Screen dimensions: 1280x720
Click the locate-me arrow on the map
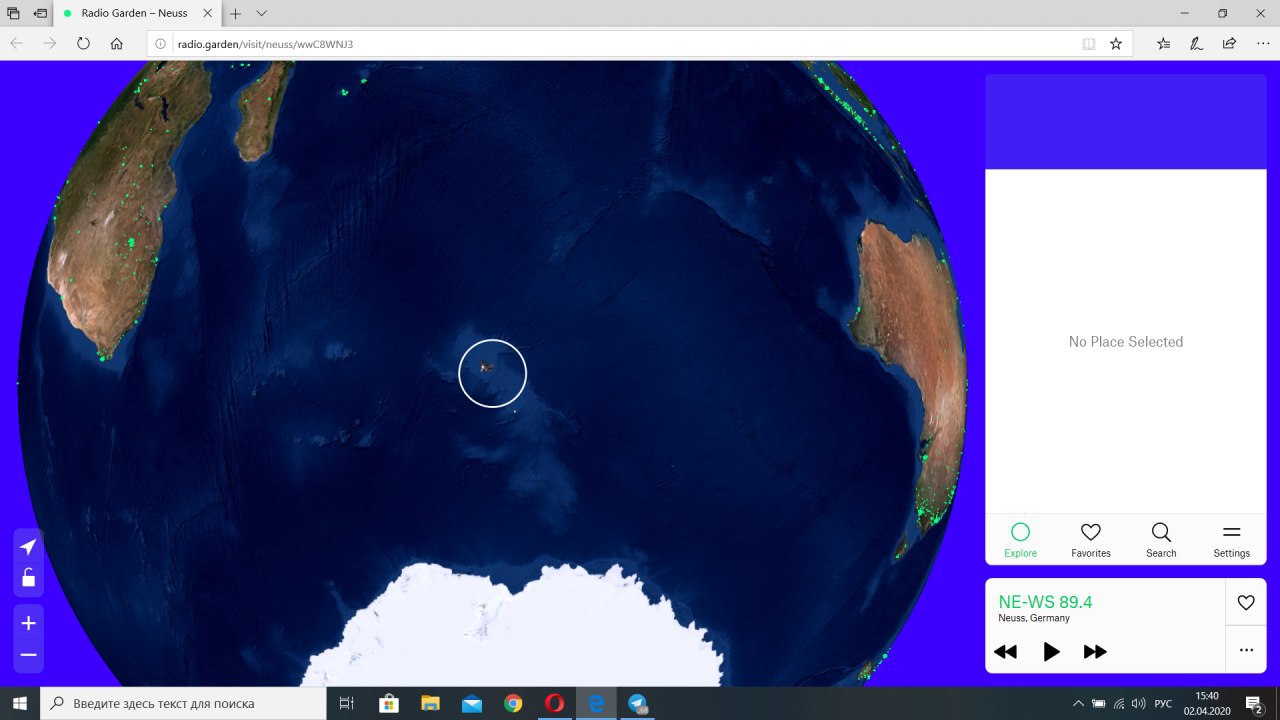coord(28,547)
